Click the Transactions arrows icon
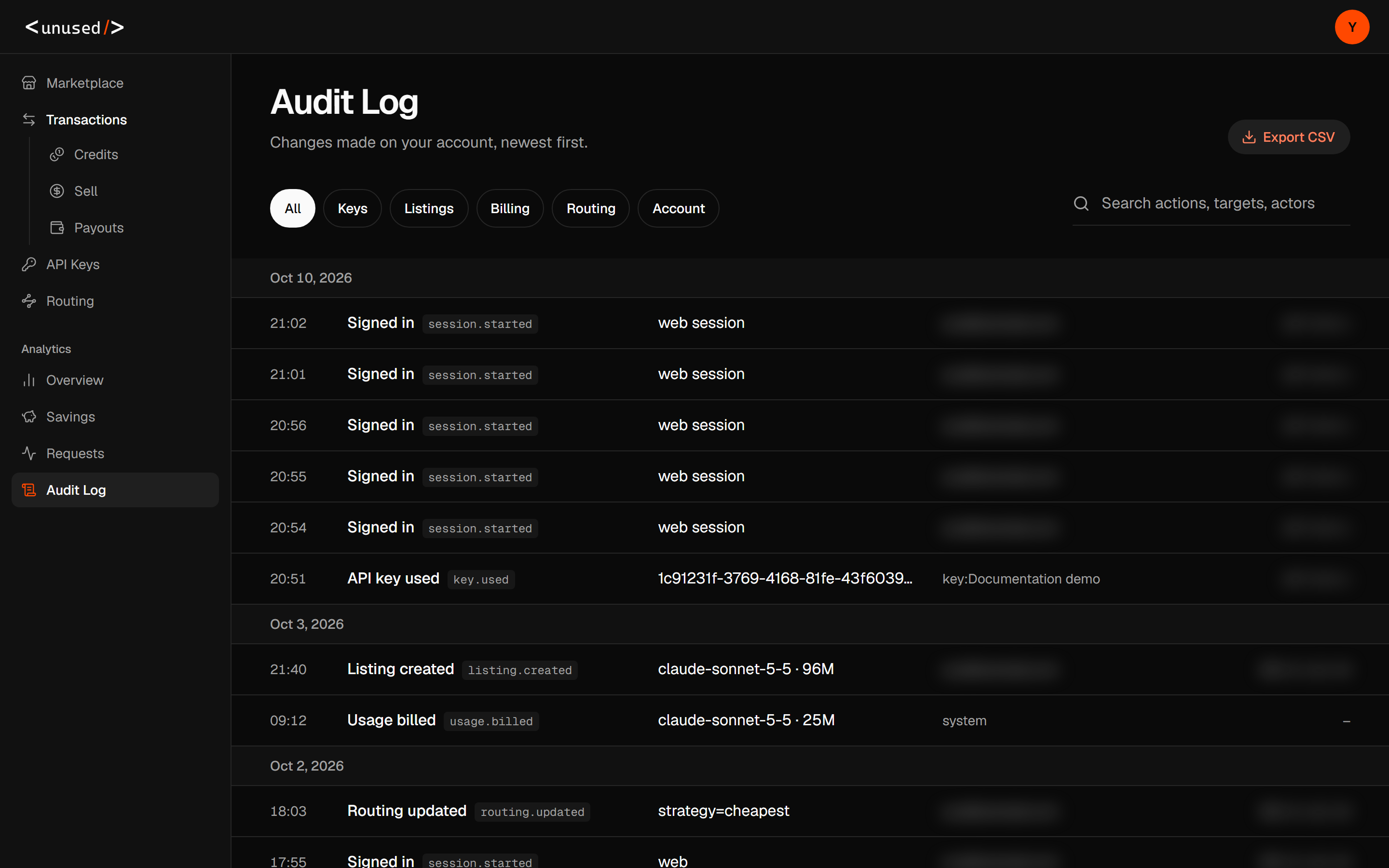 pyautogui.click(x=29, y=120)
